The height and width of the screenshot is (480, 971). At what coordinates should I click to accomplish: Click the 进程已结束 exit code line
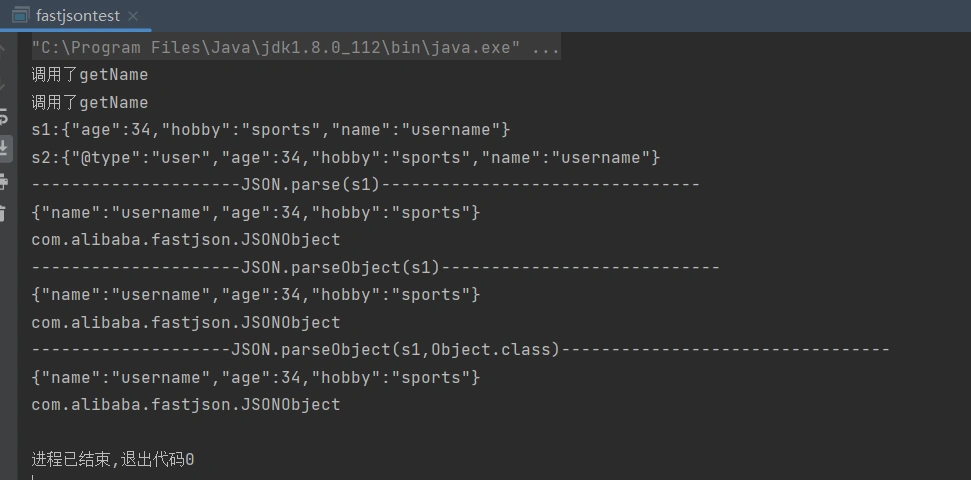coord(113,460)
